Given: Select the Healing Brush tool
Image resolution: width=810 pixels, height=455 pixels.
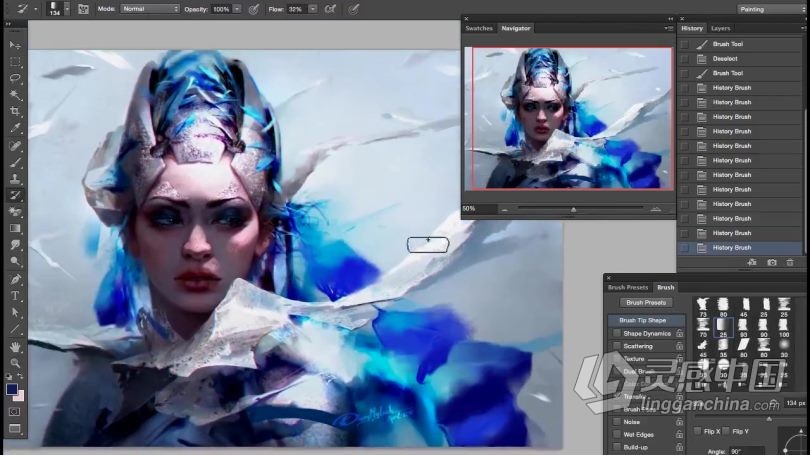Looking at the screenshot, I should (15, 146).
